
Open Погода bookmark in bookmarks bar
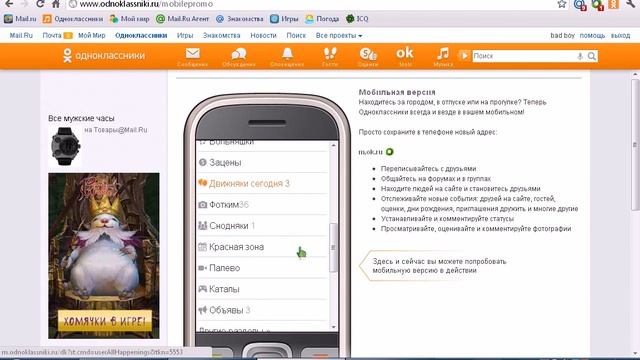click(x=322, y=19)
